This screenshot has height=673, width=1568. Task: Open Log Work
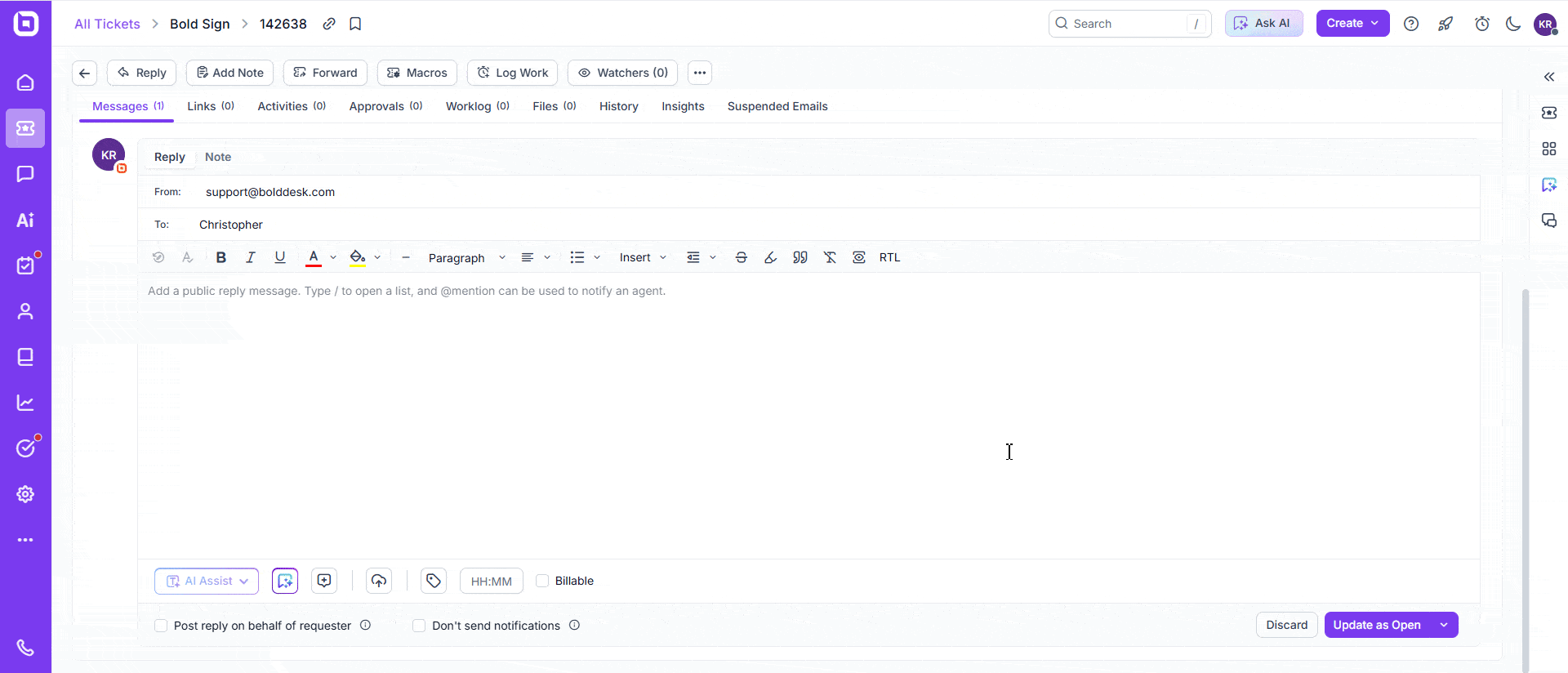[x=512, y=73]
